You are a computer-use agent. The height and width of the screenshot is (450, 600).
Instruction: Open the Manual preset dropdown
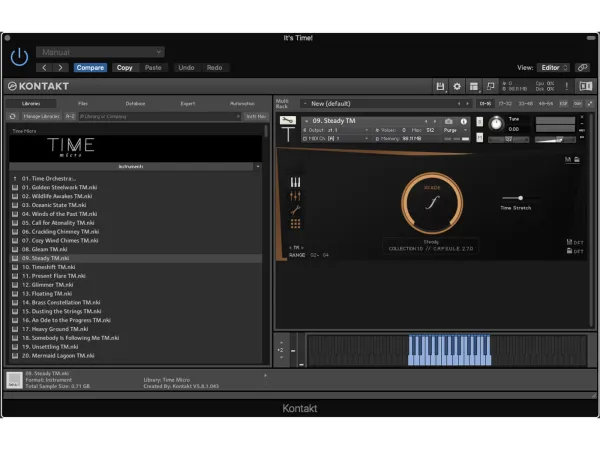[100, 52]
